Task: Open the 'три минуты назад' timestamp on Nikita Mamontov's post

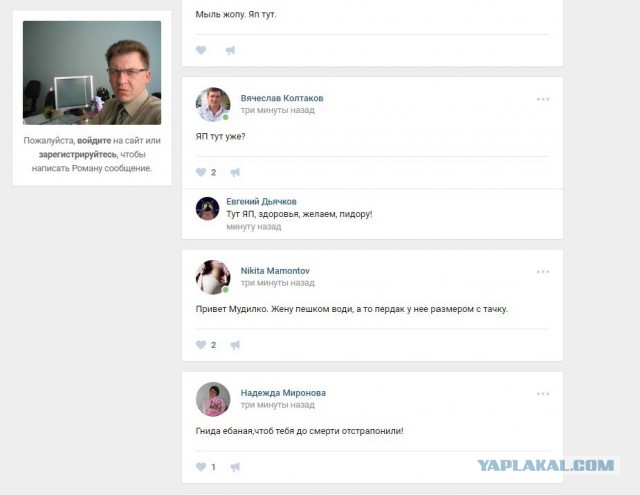Action: coord(278,283)
